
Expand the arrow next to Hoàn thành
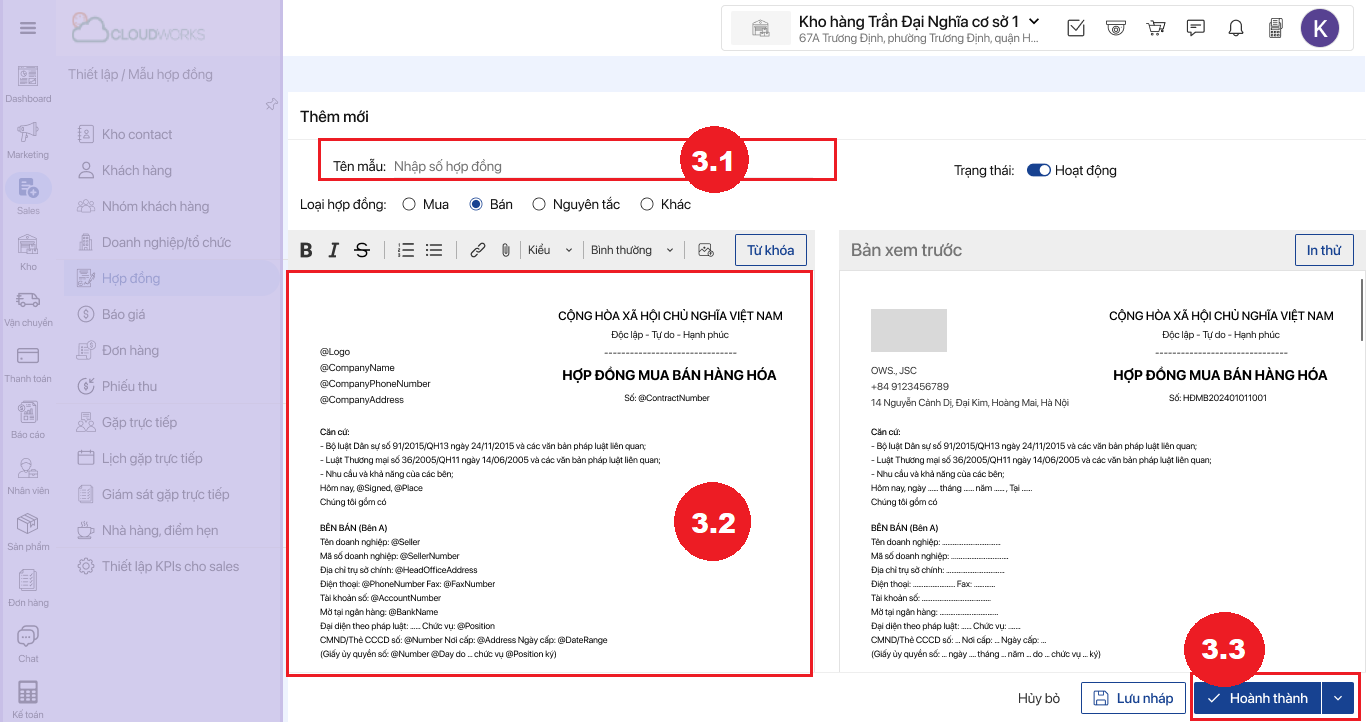point(1338,698)
